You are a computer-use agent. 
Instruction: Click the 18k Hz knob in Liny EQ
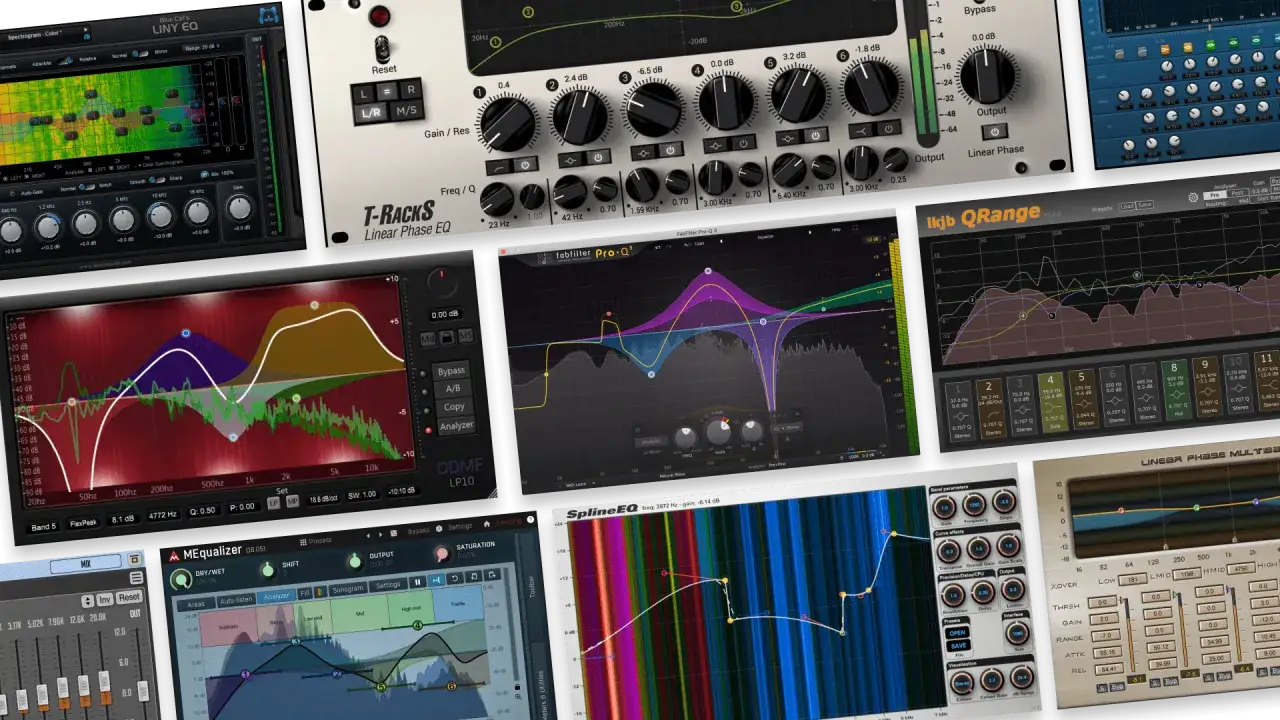coord(198,213)
